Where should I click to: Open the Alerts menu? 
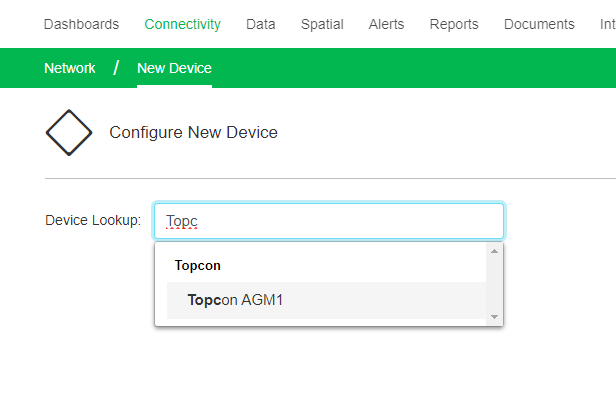[386, 24]
